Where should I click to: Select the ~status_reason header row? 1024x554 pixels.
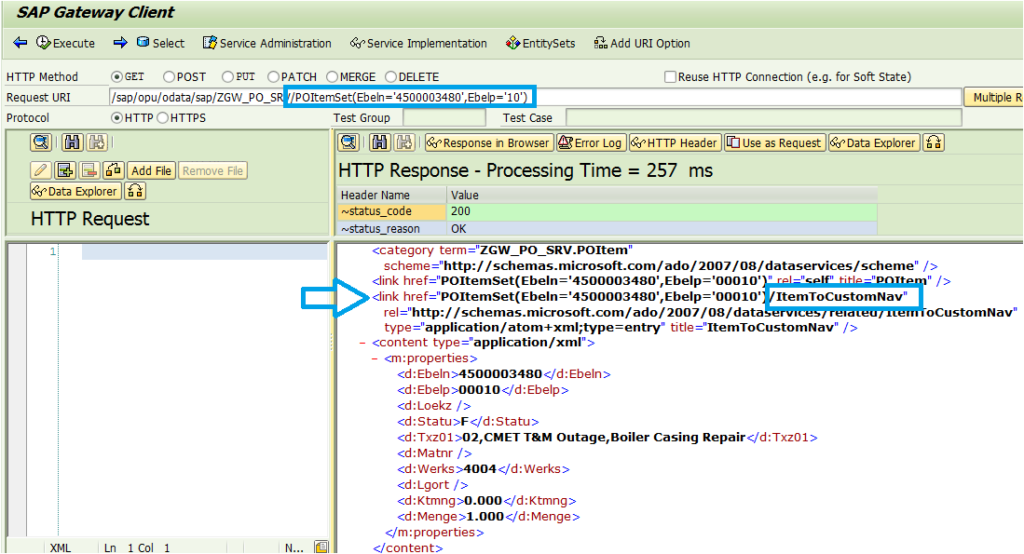[392, 229]
